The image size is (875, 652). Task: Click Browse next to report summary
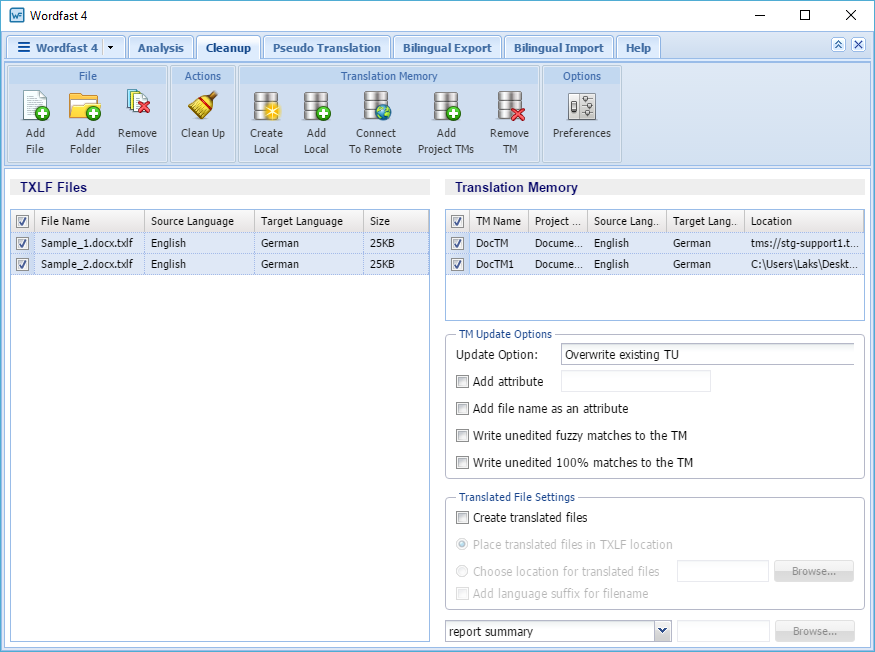[x=815, y=631]
